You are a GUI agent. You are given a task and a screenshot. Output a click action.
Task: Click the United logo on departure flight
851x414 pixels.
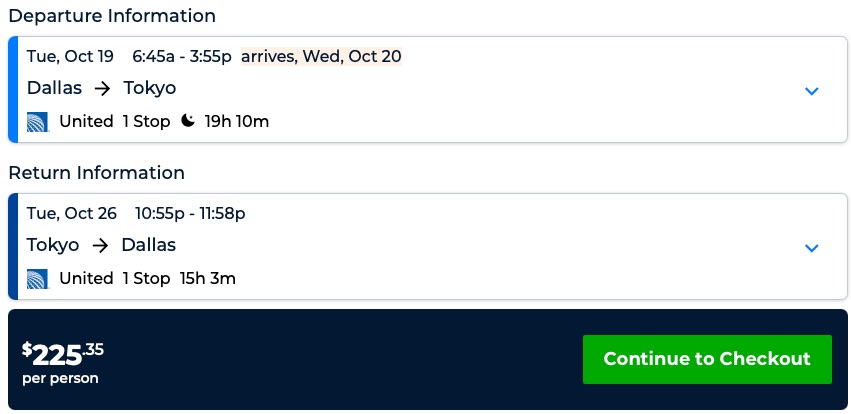pyautogui.click(x=37, y=122)
